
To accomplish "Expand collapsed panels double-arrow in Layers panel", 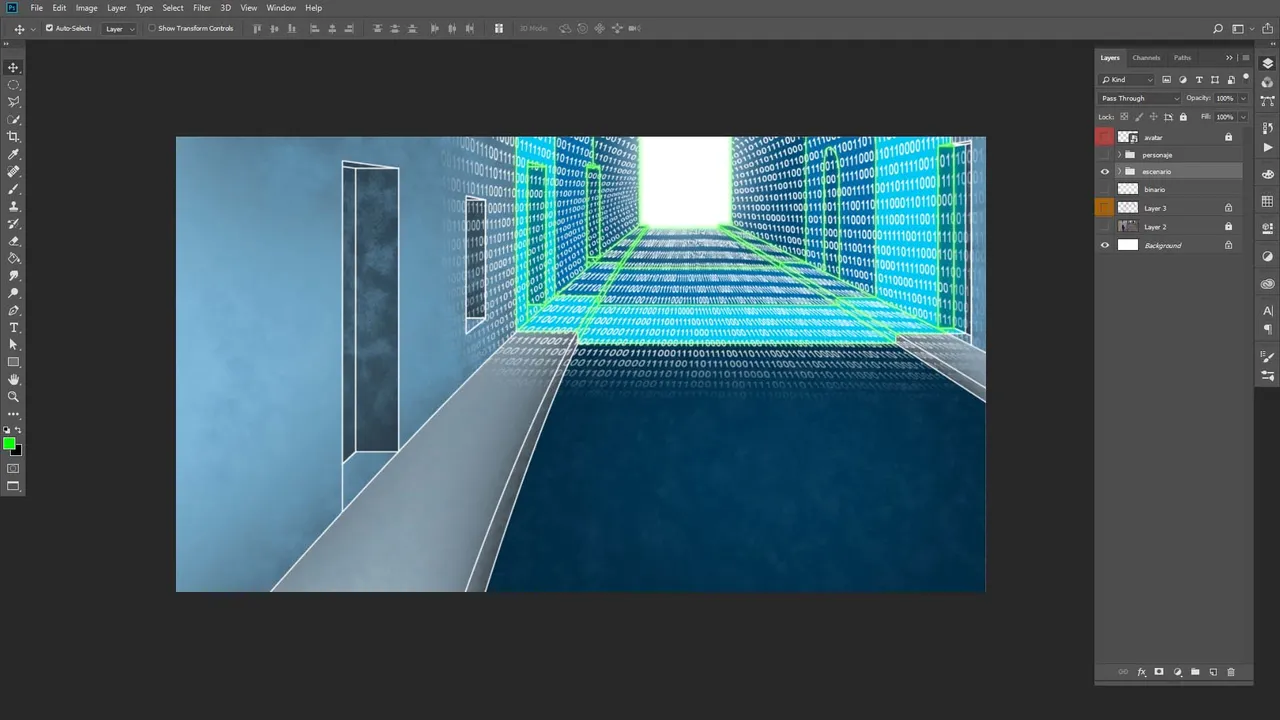I will tap(1230, 58).
